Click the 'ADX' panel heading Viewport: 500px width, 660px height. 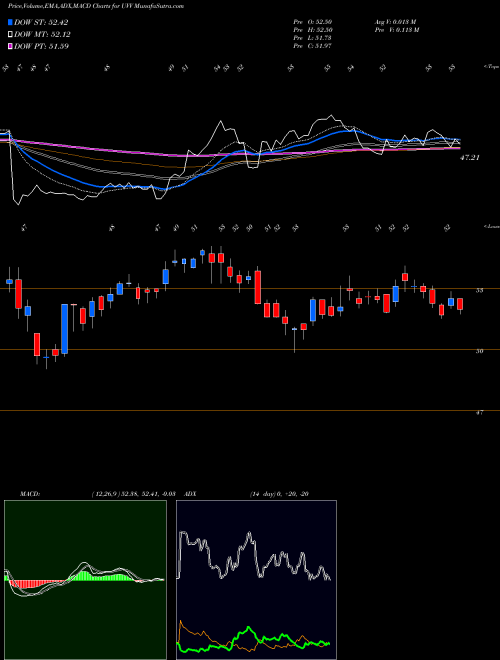(190, 494)
